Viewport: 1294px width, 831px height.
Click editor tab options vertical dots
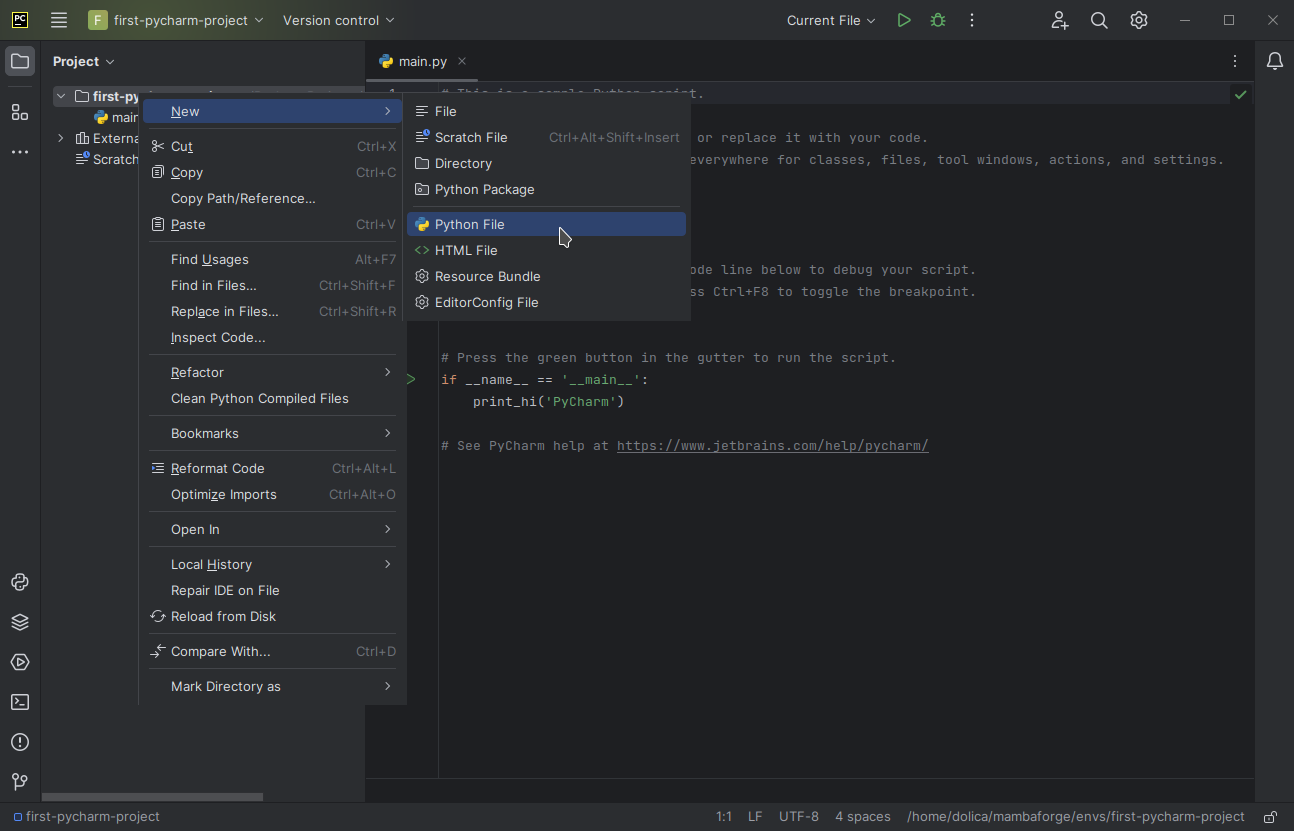point(1235,61)
